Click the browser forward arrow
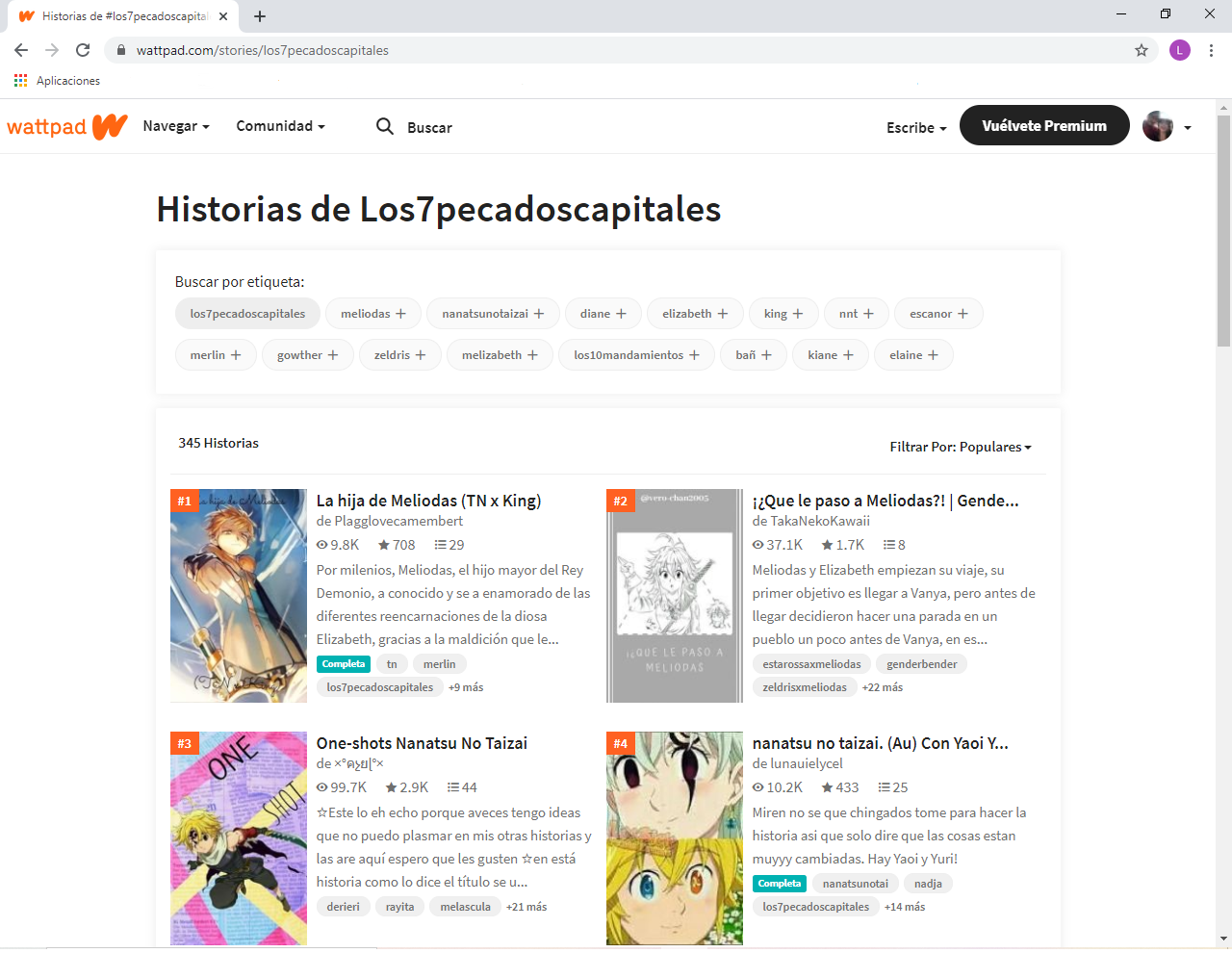1232x953 pixels. coord(52,50)
